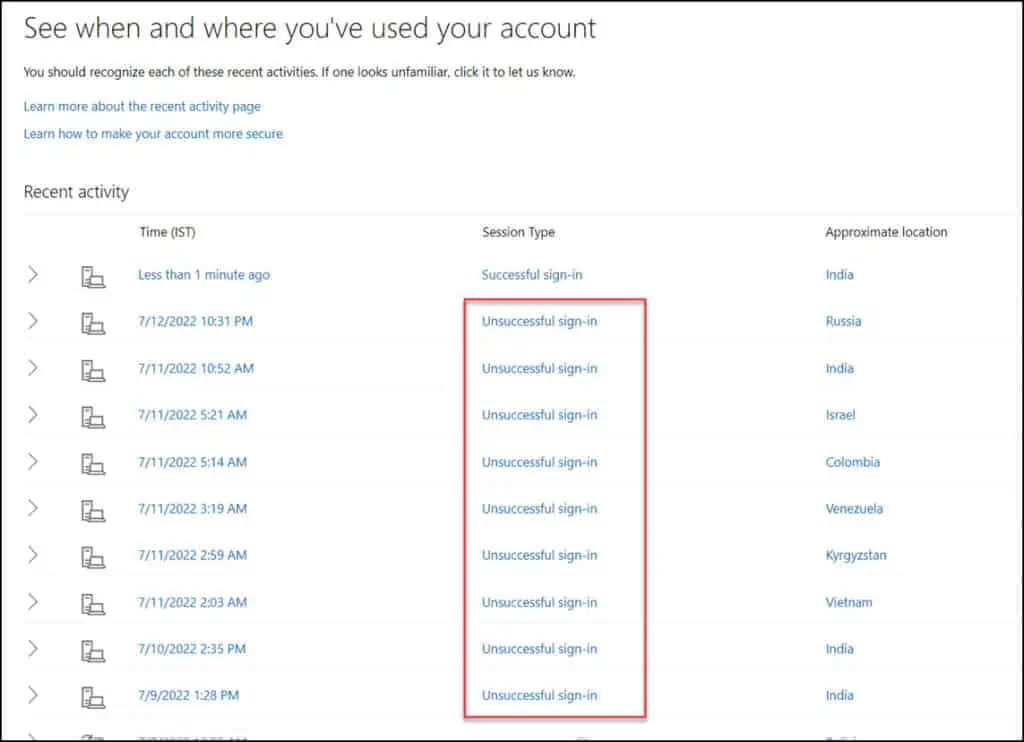The height and width of the screenshot is (742, 1024).
Task: Click the Time (IST) column header
Action: pyautogui.click(x=167, y=232)
